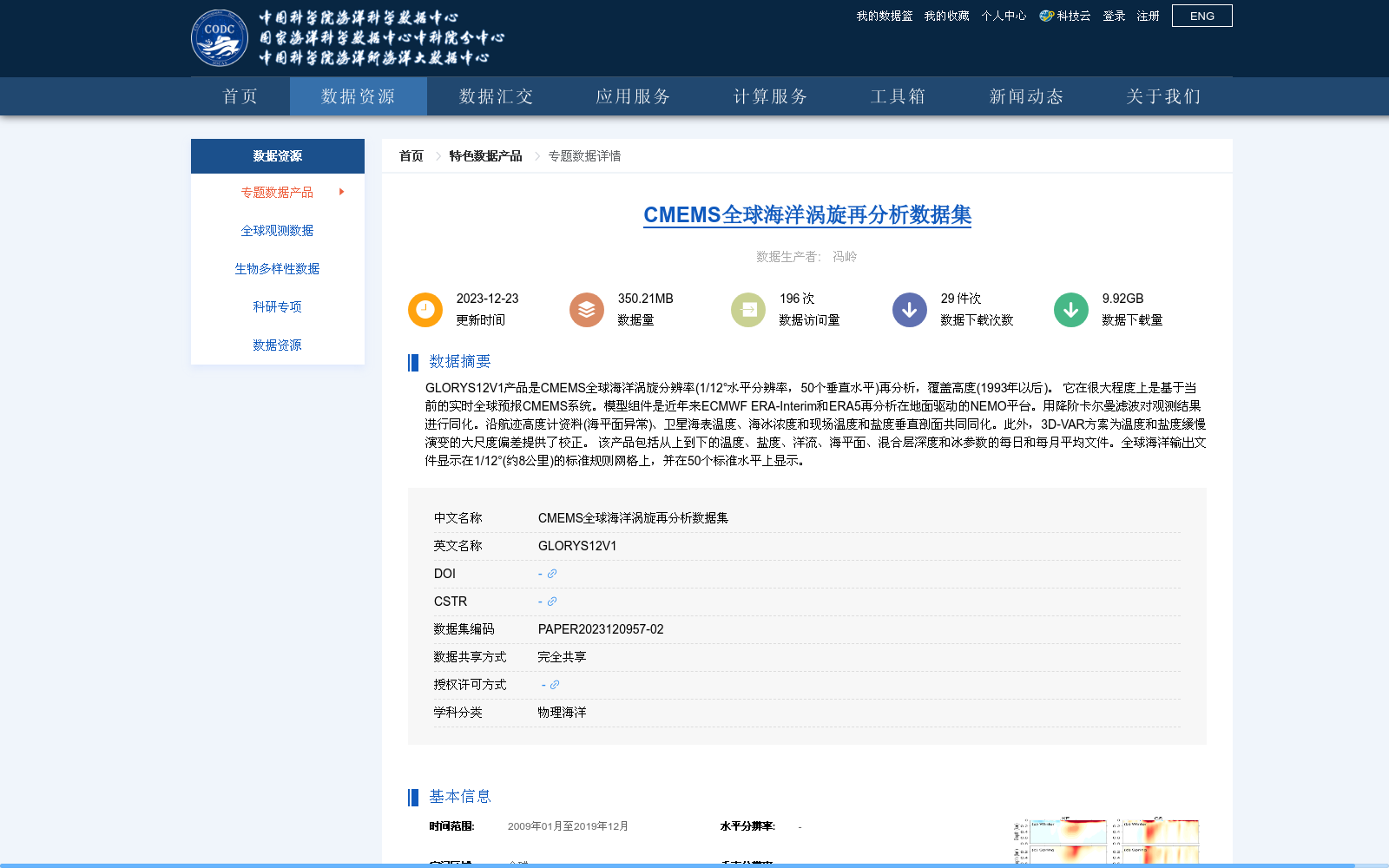The height and width of the screenshot is (868, 1389).
Task: Open the 工具箱 navigation tab
Action: [x=899, y=96]
